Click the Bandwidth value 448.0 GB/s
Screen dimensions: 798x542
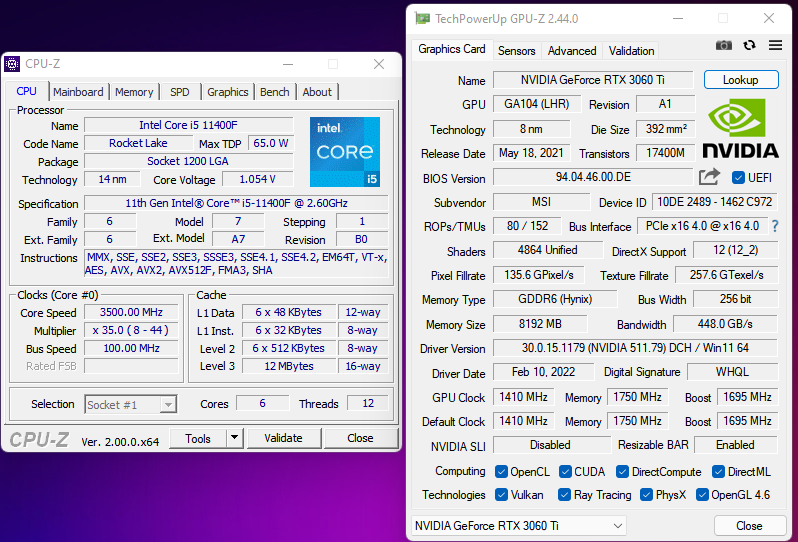coord(725,324)
